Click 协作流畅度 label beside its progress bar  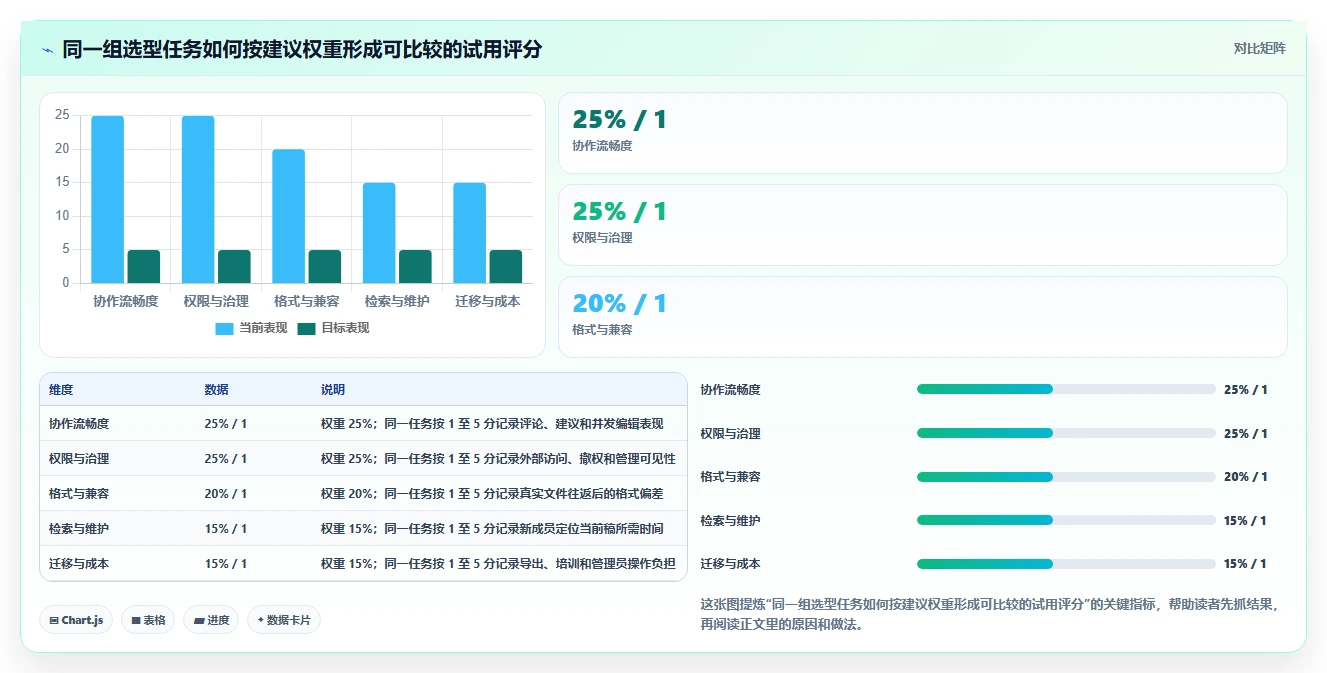(731, 390)
